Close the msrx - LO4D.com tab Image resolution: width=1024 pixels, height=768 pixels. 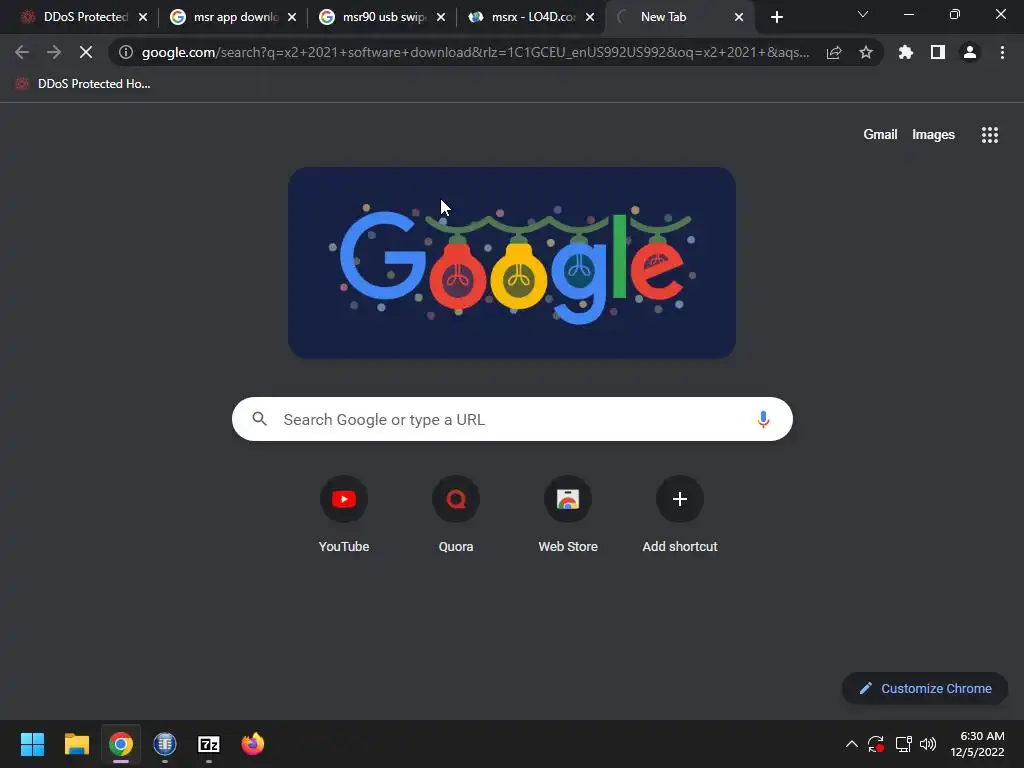click(x=590, y=18)
